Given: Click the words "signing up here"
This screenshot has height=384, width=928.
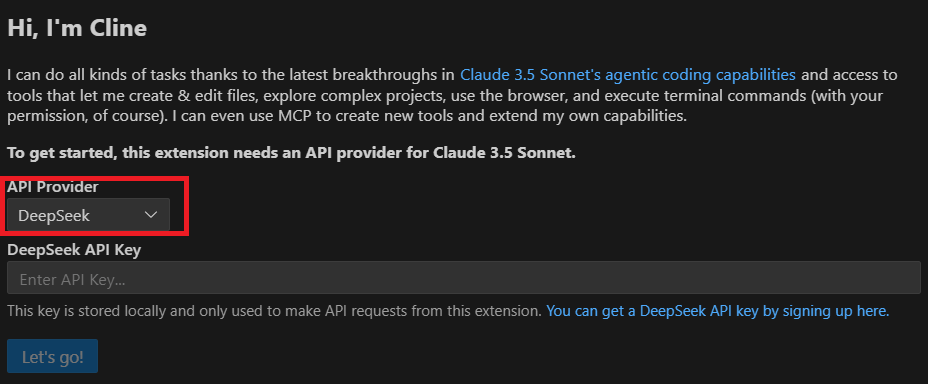Looking at the screenshot, I should tap(832, 311).
